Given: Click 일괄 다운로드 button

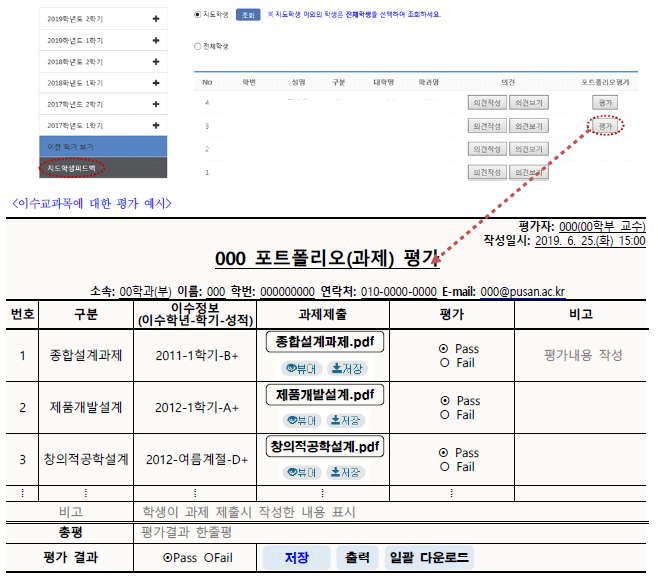Looking at the screenshot, I should coord(429,558).
